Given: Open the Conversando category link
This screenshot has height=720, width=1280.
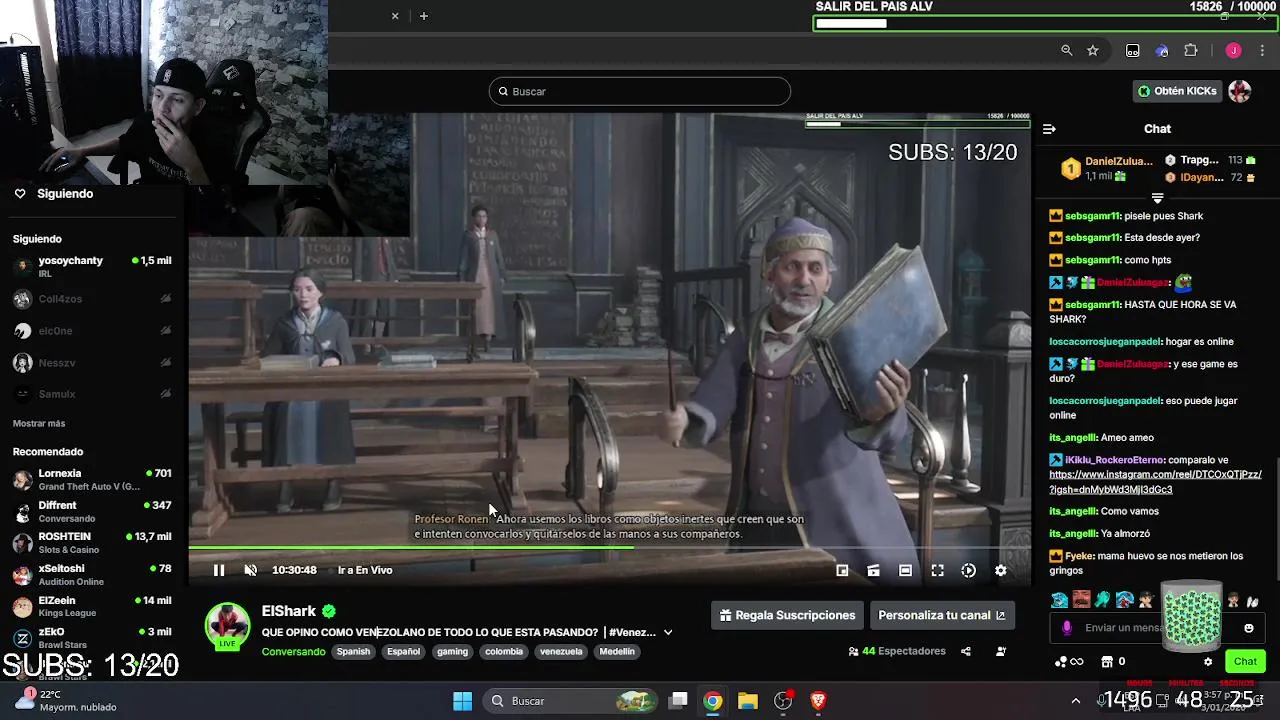Looking at the screenshot, I should [x=294, y=651].
